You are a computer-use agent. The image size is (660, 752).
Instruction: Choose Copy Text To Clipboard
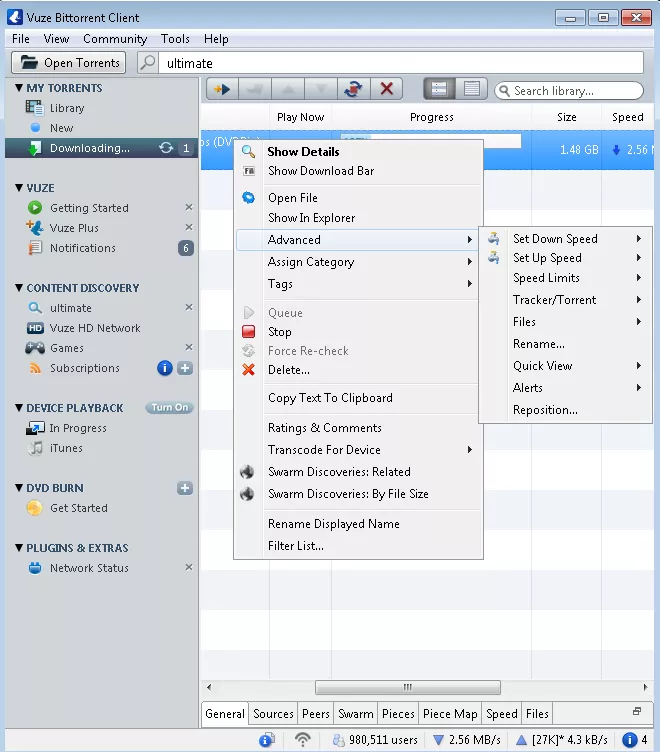pyautogui.click(x=358, y=398)
